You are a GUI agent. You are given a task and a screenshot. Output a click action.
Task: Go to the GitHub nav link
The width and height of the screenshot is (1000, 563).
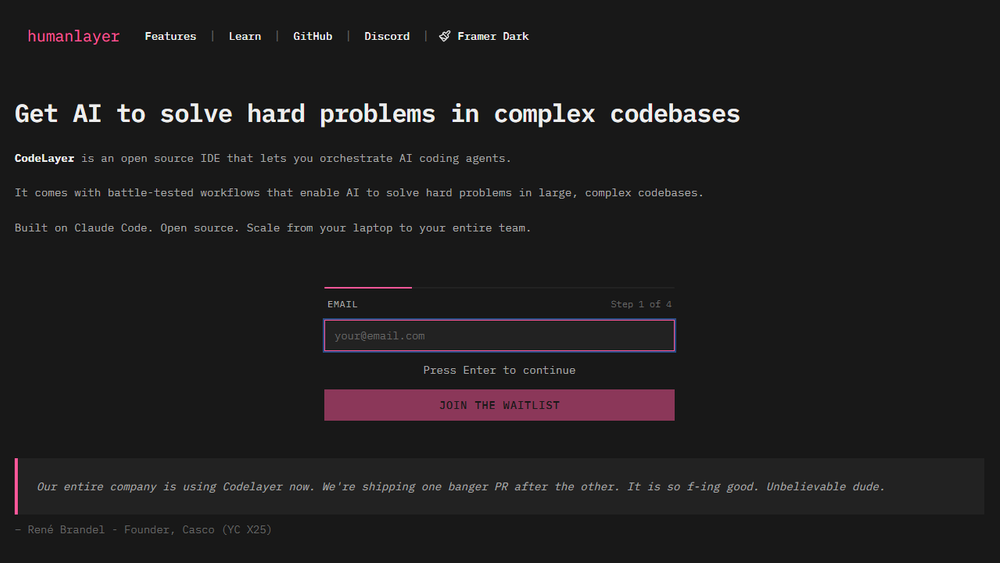coord(312,36)
